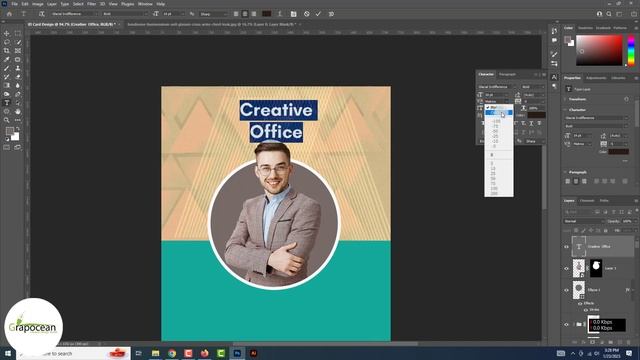
Task: Open the Filter menu
Action: click(91, 4)
